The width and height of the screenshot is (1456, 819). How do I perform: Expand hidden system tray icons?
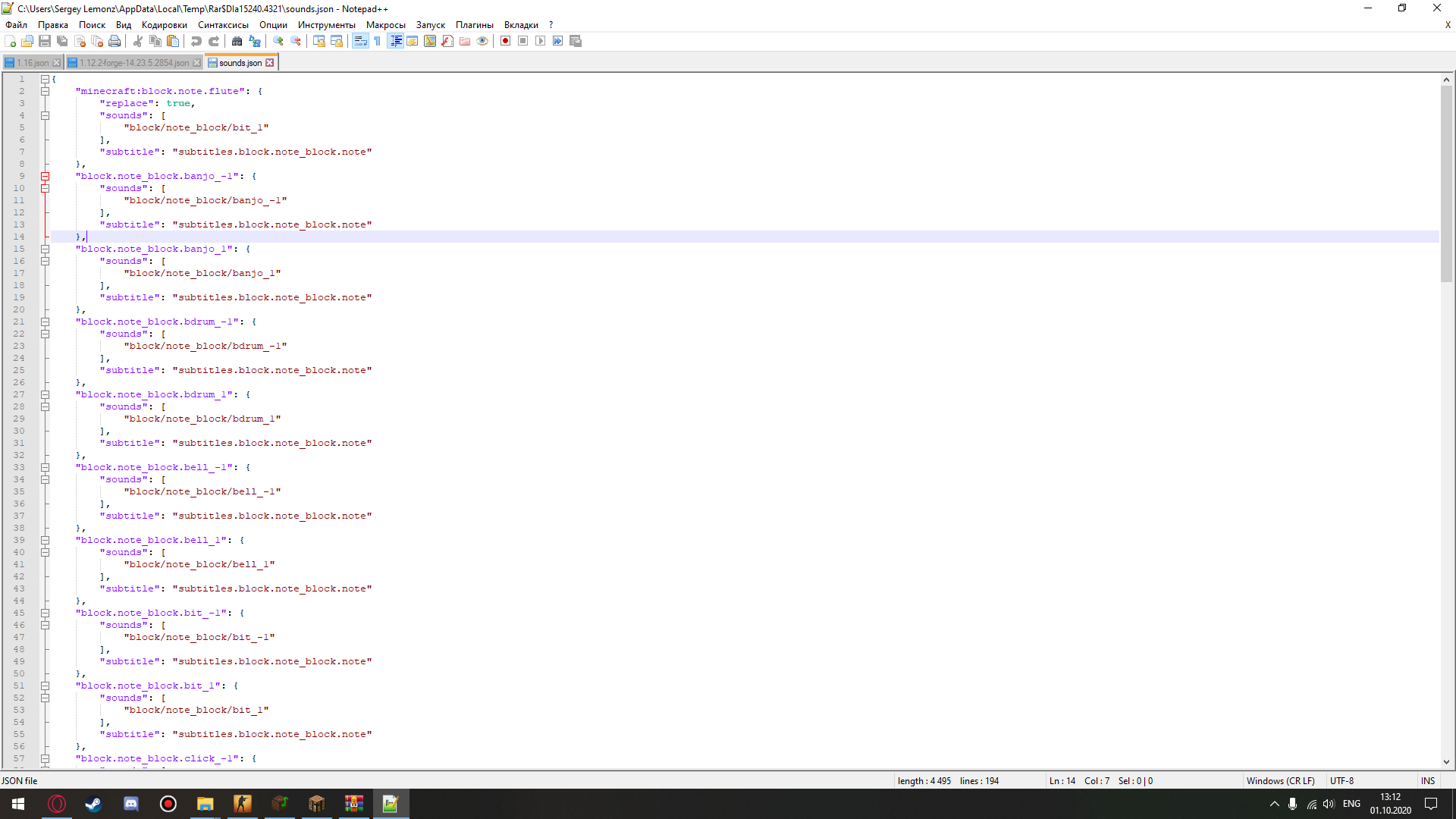point(1274,803)
